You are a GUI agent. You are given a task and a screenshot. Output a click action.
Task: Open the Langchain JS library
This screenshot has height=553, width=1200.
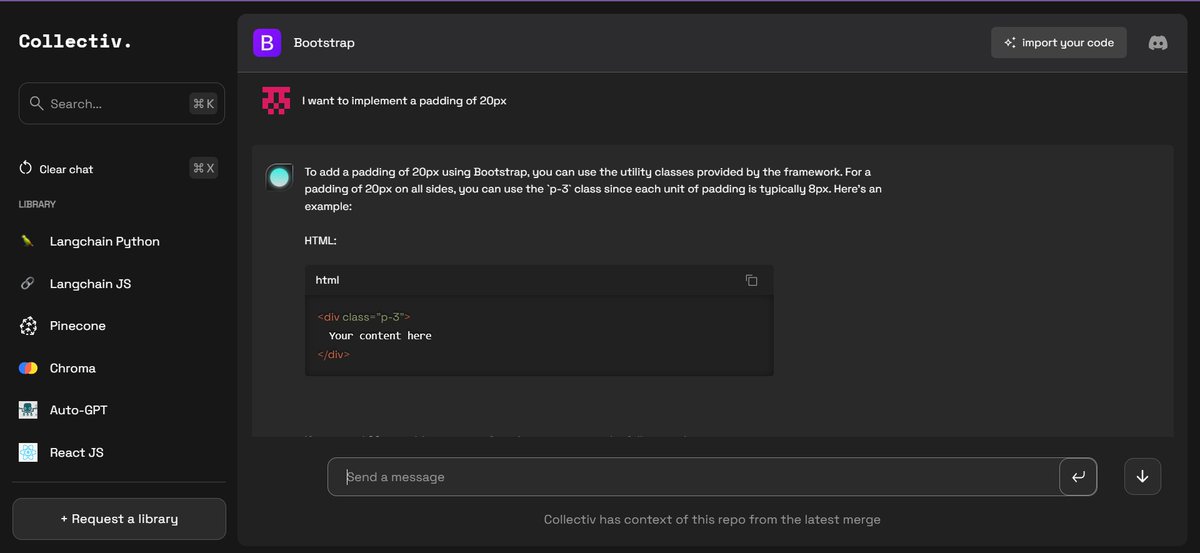90,284
